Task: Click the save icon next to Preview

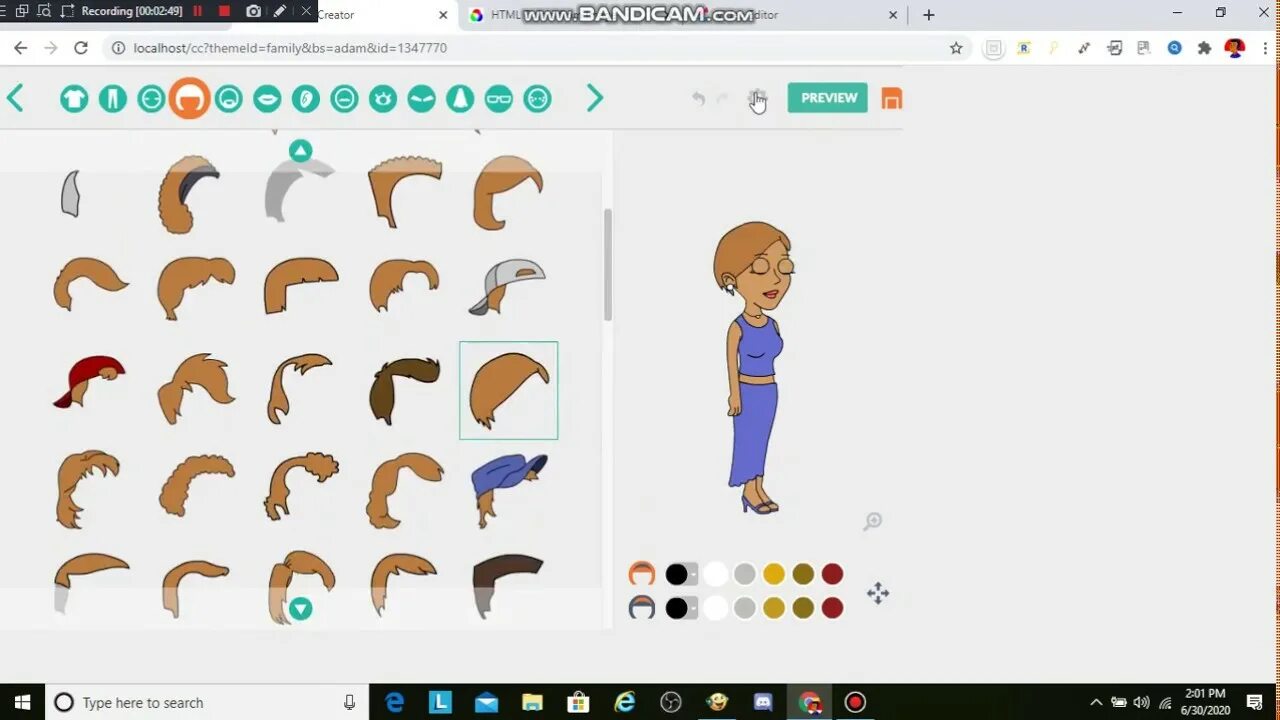Action: click(891, 98)
